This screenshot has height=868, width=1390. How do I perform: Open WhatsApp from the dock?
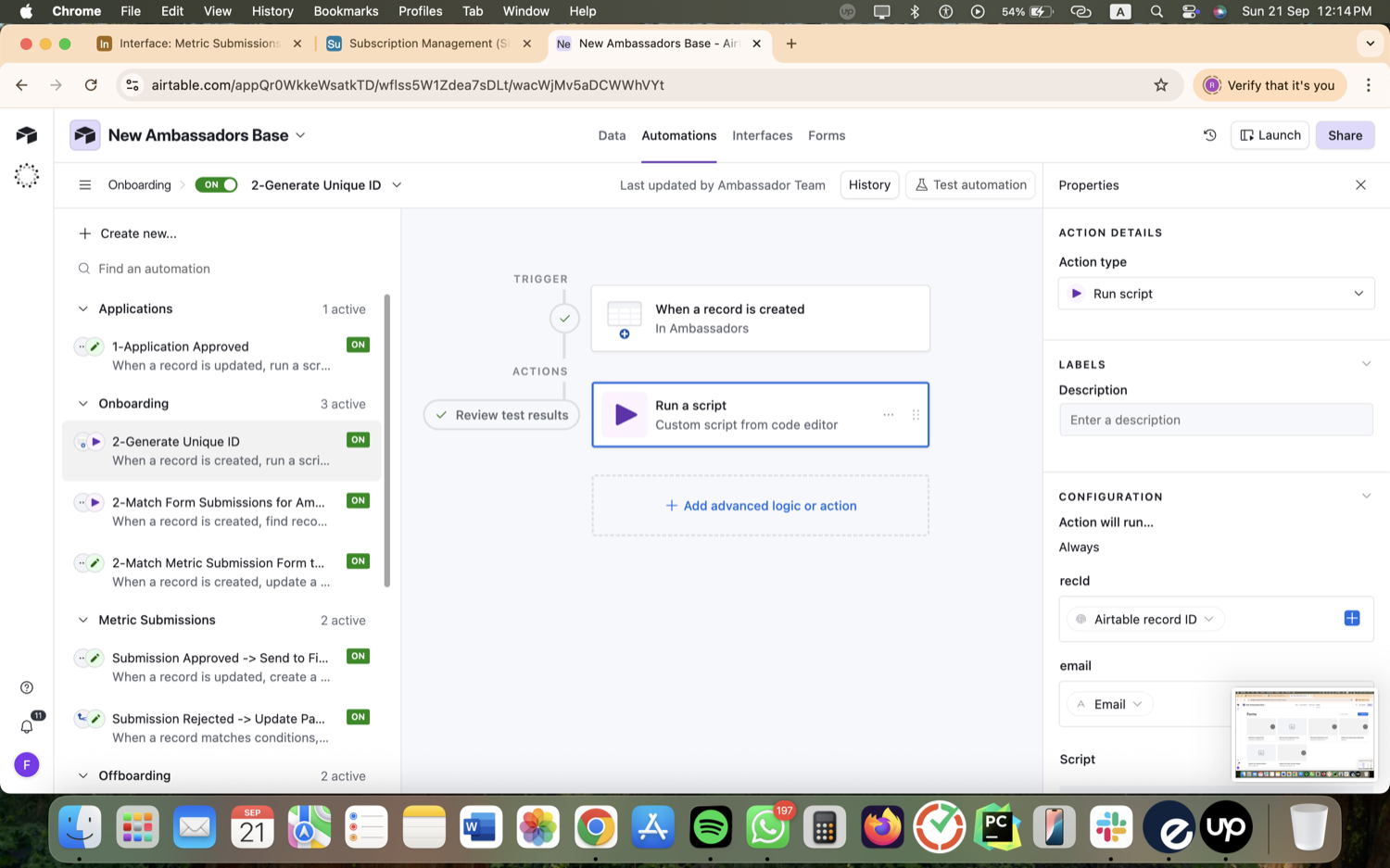[x=768, y=827]
